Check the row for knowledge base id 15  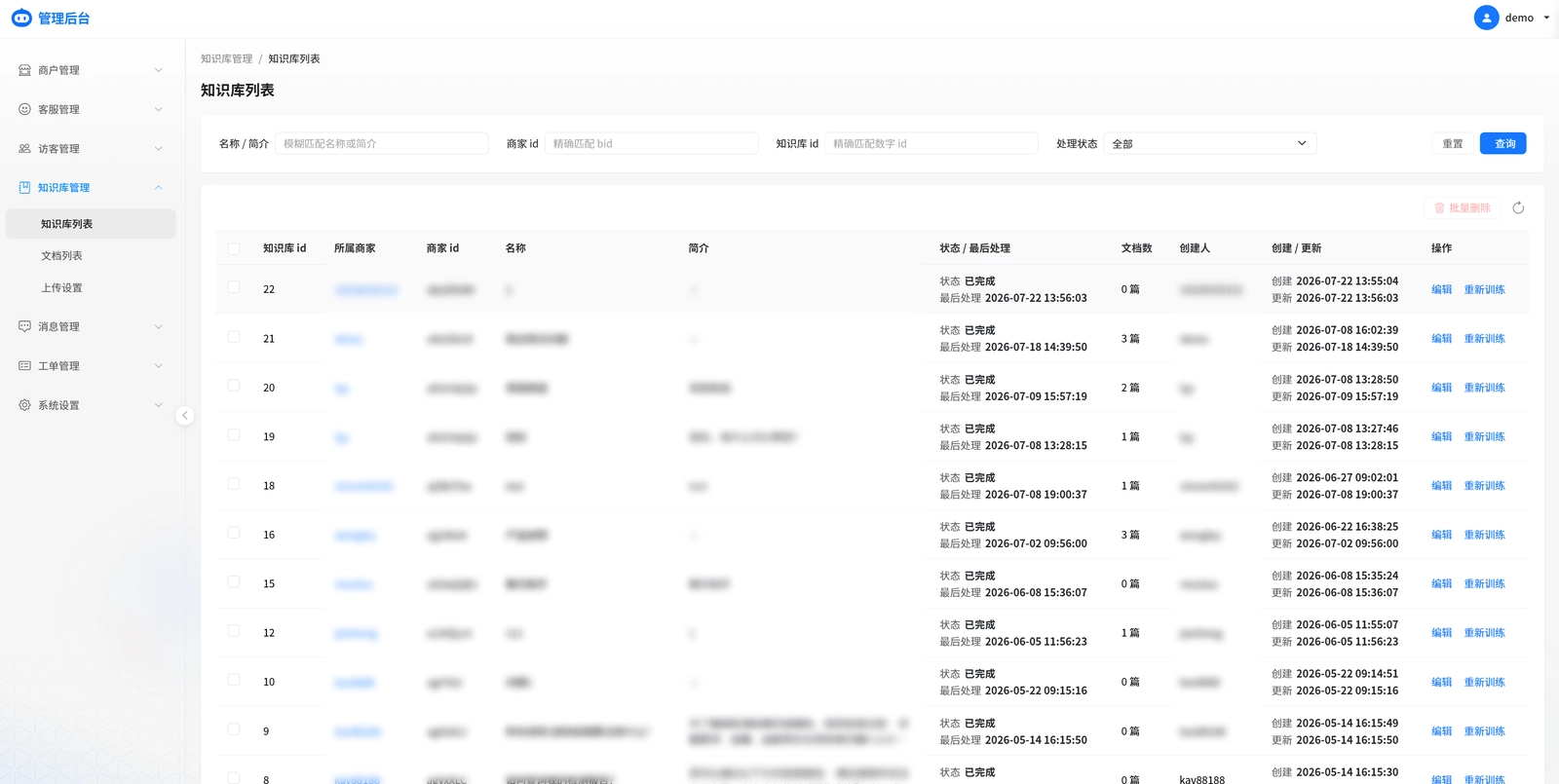234,581
